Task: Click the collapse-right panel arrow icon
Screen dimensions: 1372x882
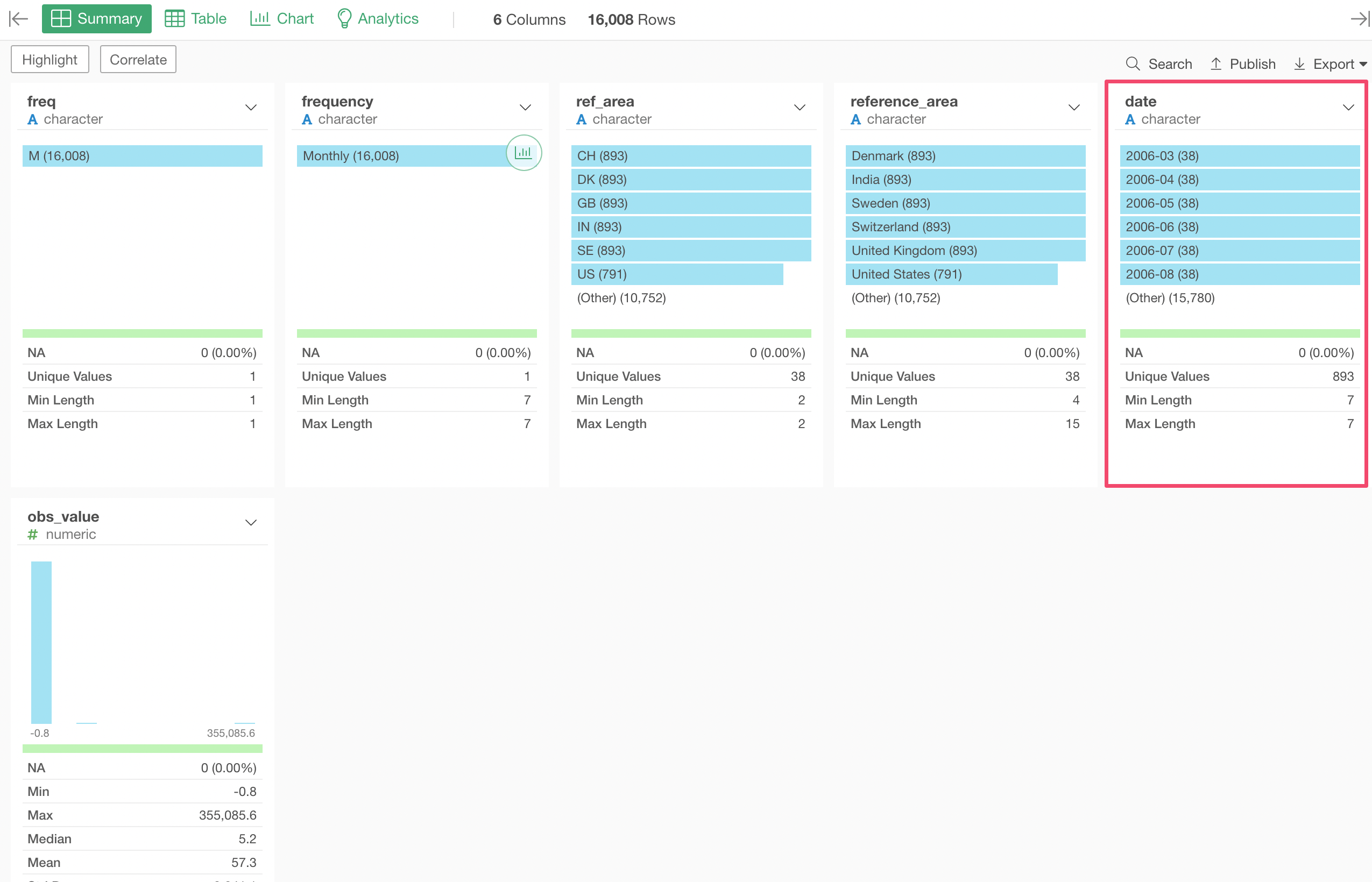Action: [1360, 19]
